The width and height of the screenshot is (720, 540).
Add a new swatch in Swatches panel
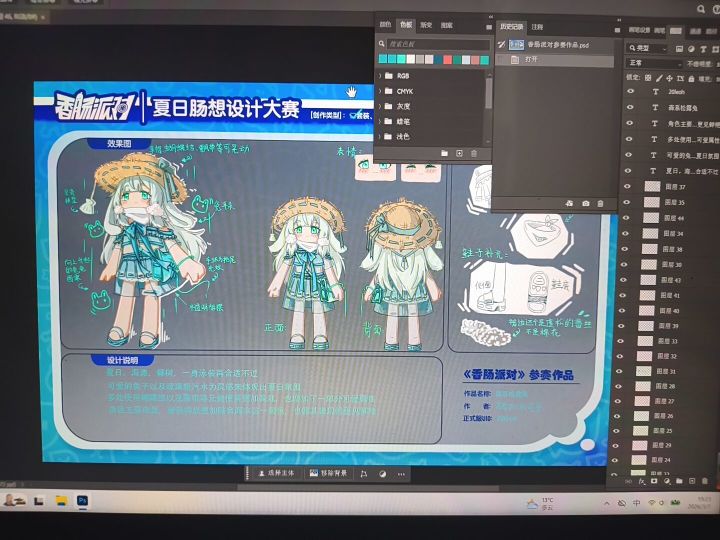pos(459,153)
